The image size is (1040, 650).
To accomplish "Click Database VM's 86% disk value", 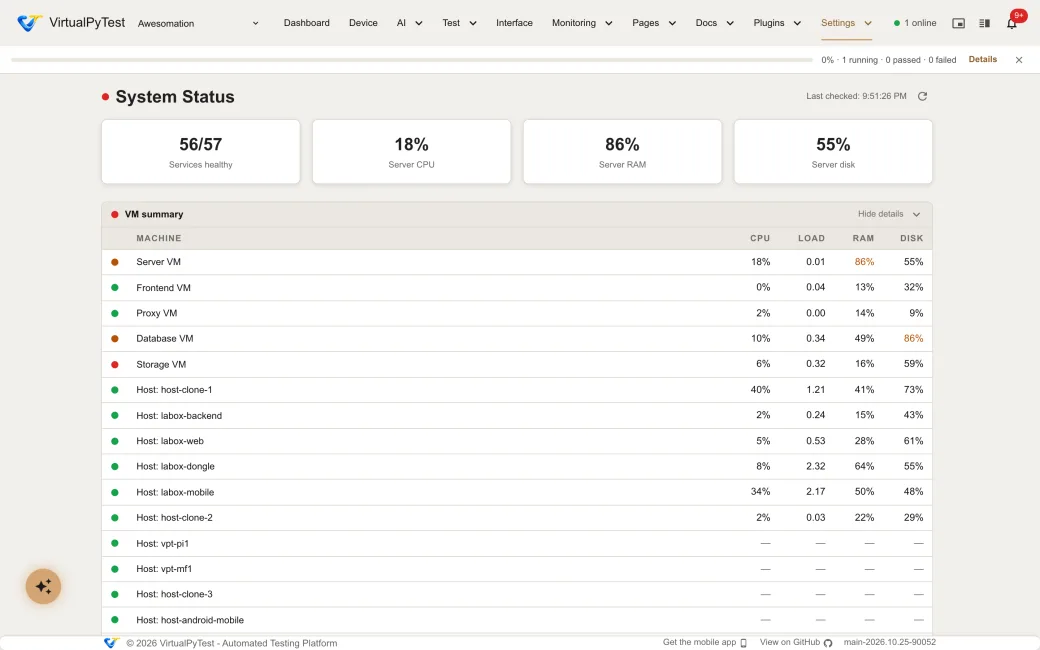I will [x=913, y=338].
